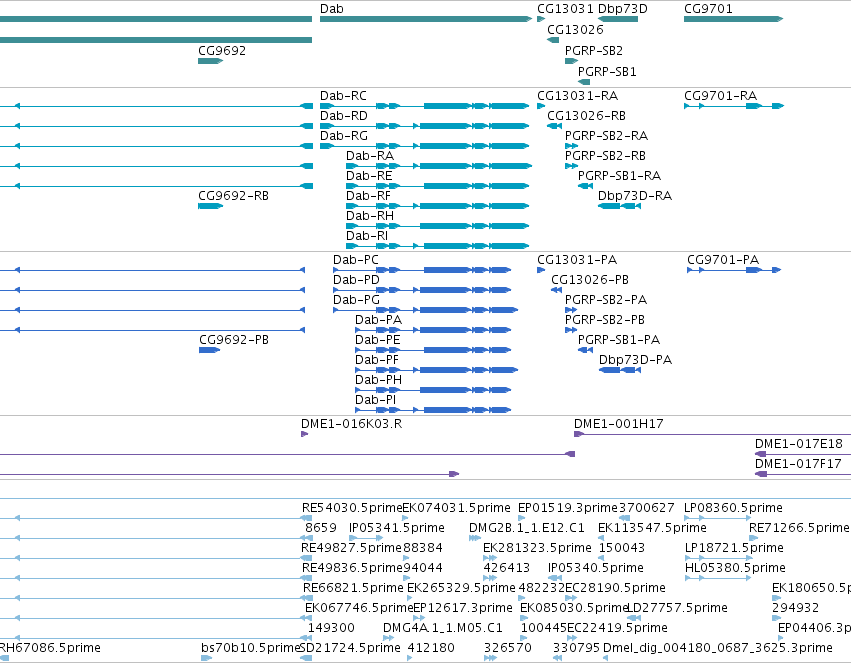
Task: Select the EK074031.5prime EST label
Action: coord(456,508)
